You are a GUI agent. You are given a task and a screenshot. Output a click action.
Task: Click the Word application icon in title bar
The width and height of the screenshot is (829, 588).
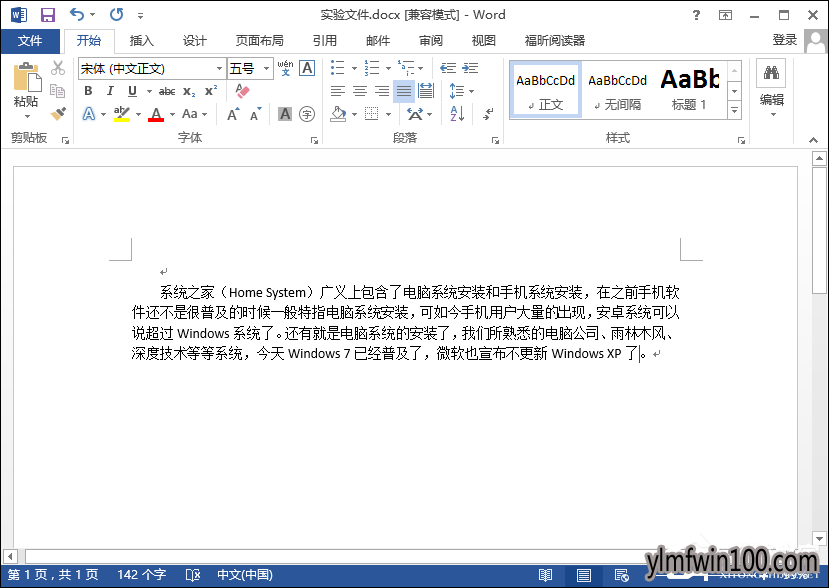coord(19,15)
